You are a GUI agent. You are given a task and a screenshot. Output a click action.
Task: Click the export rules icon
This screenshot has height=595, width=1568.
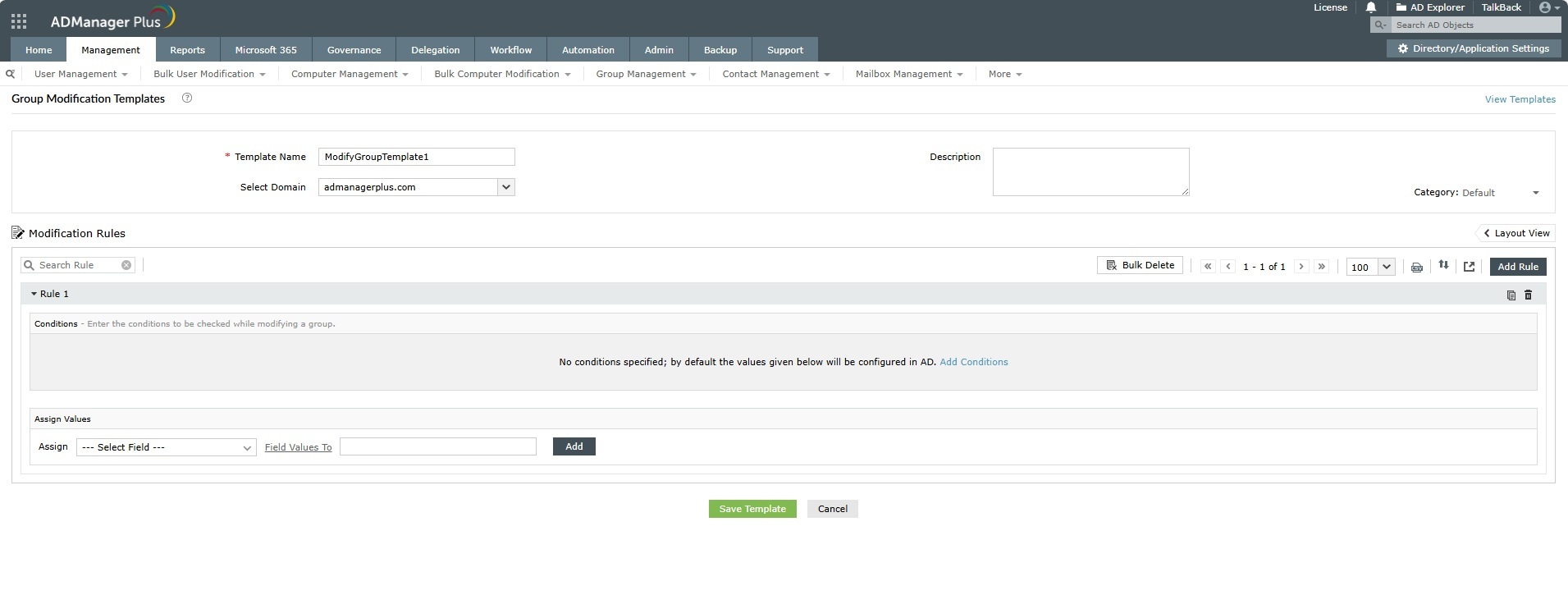coord(1469,267)
